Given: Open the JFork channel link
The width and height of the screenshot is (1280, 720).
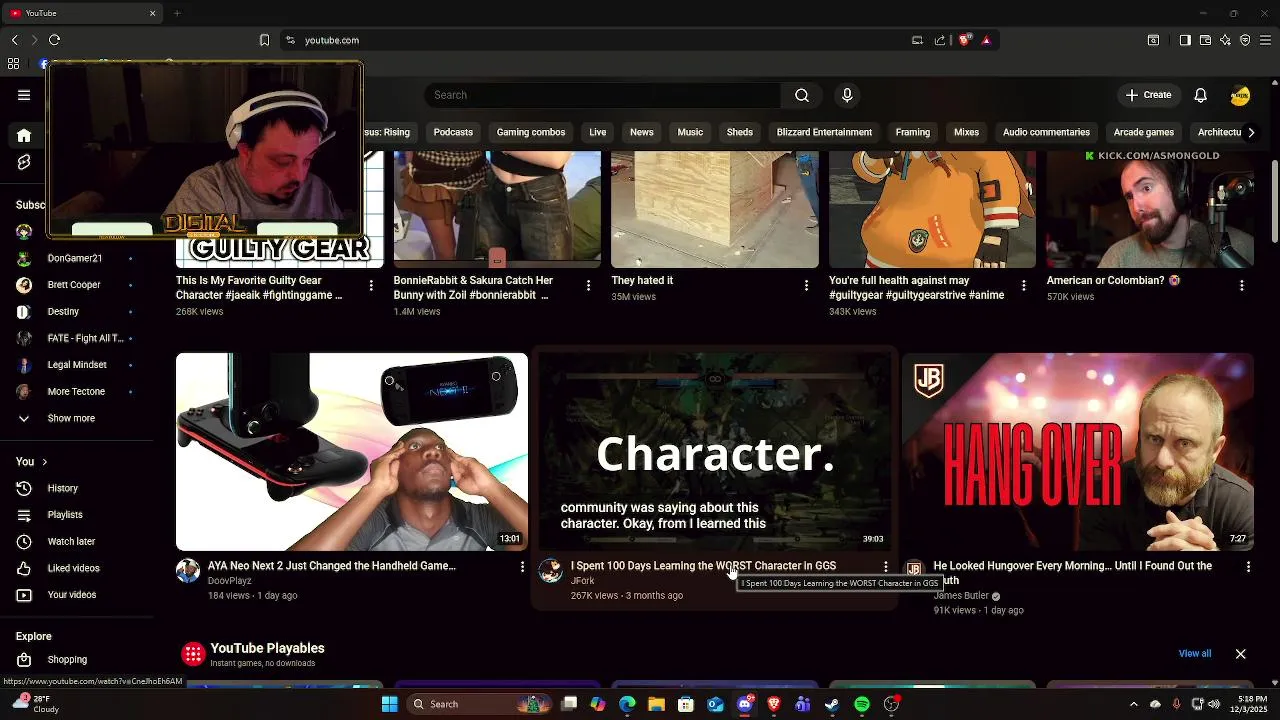Looking at the screenshot, I should (x=583, y=581).
